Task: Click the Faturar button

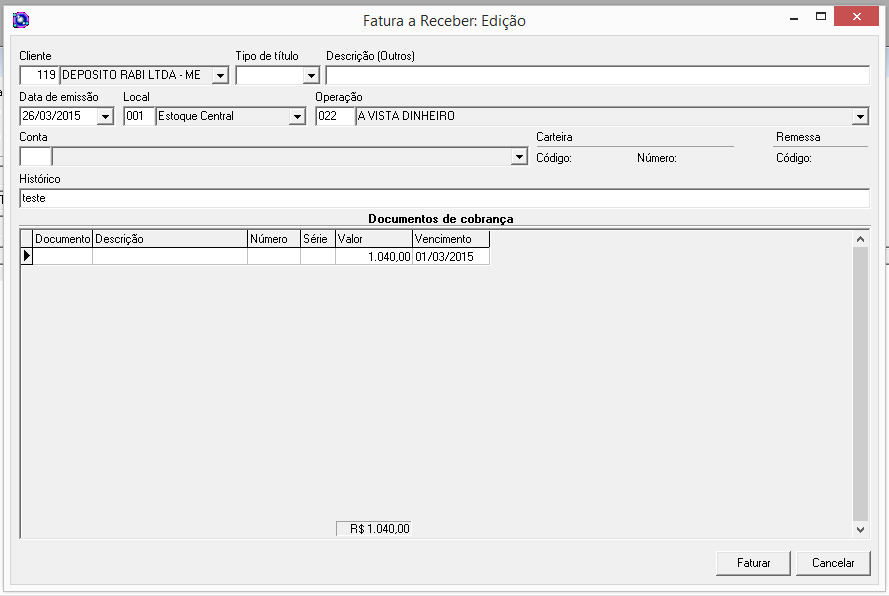Action: tap(752, 562)
